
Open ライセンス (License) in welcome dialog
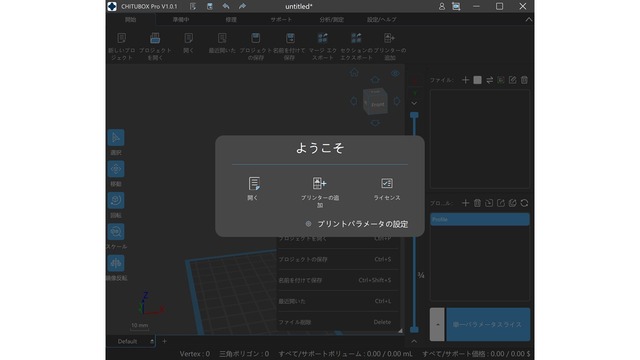tap(387, 183)
